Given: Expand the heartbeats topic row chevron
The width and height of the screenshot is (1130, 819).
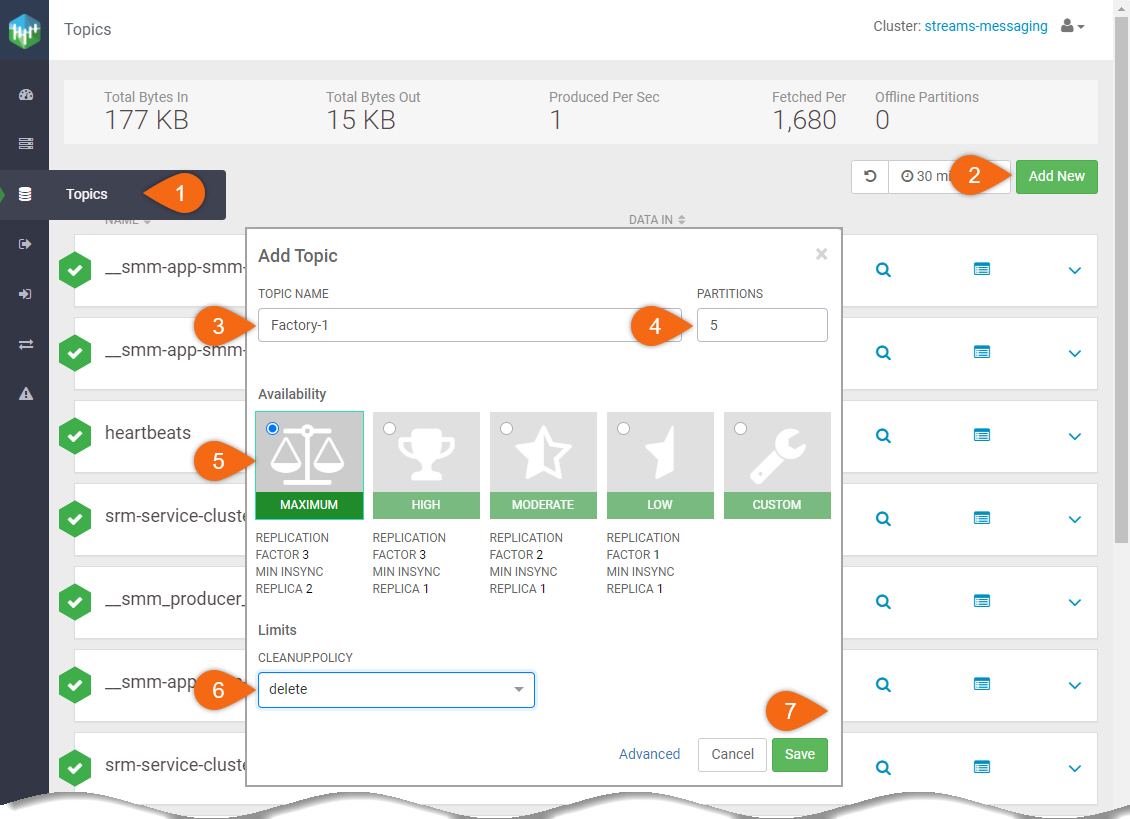Looking at the screenshot, I should pos(1075,436).
